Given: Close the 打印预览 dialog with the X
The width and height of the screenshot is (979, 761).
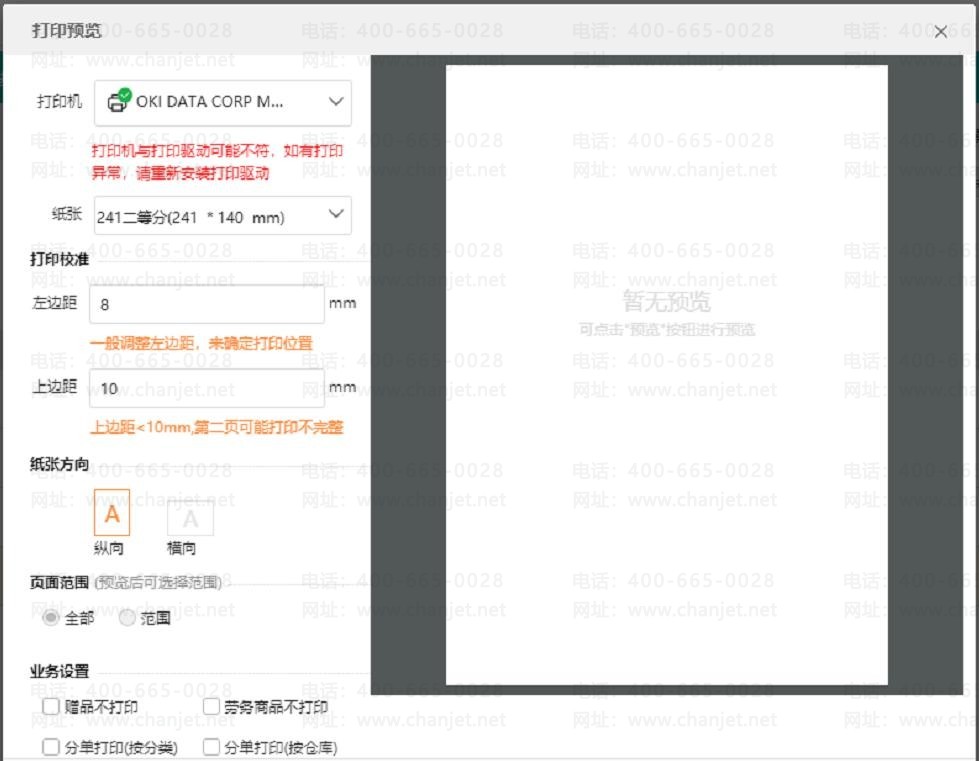Looking at the screenshot, I should pos(940,32).
